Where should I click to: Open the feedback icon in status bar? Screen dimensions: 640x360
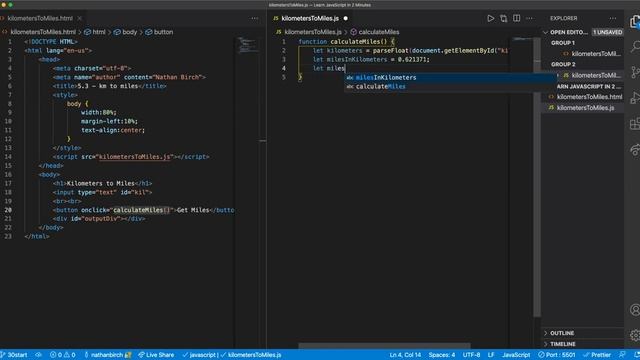tap(622, 355)
